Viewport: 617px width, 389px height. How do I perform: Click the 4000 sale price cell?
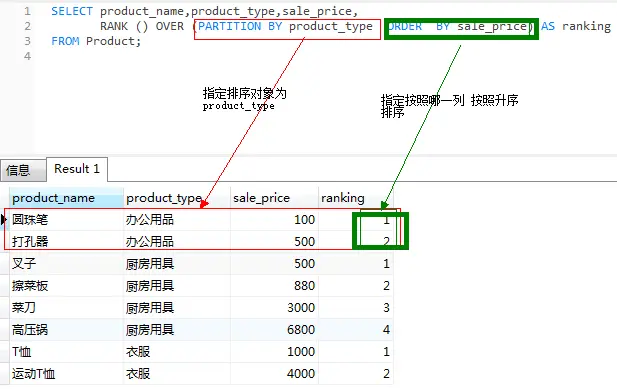coord(274,374)
